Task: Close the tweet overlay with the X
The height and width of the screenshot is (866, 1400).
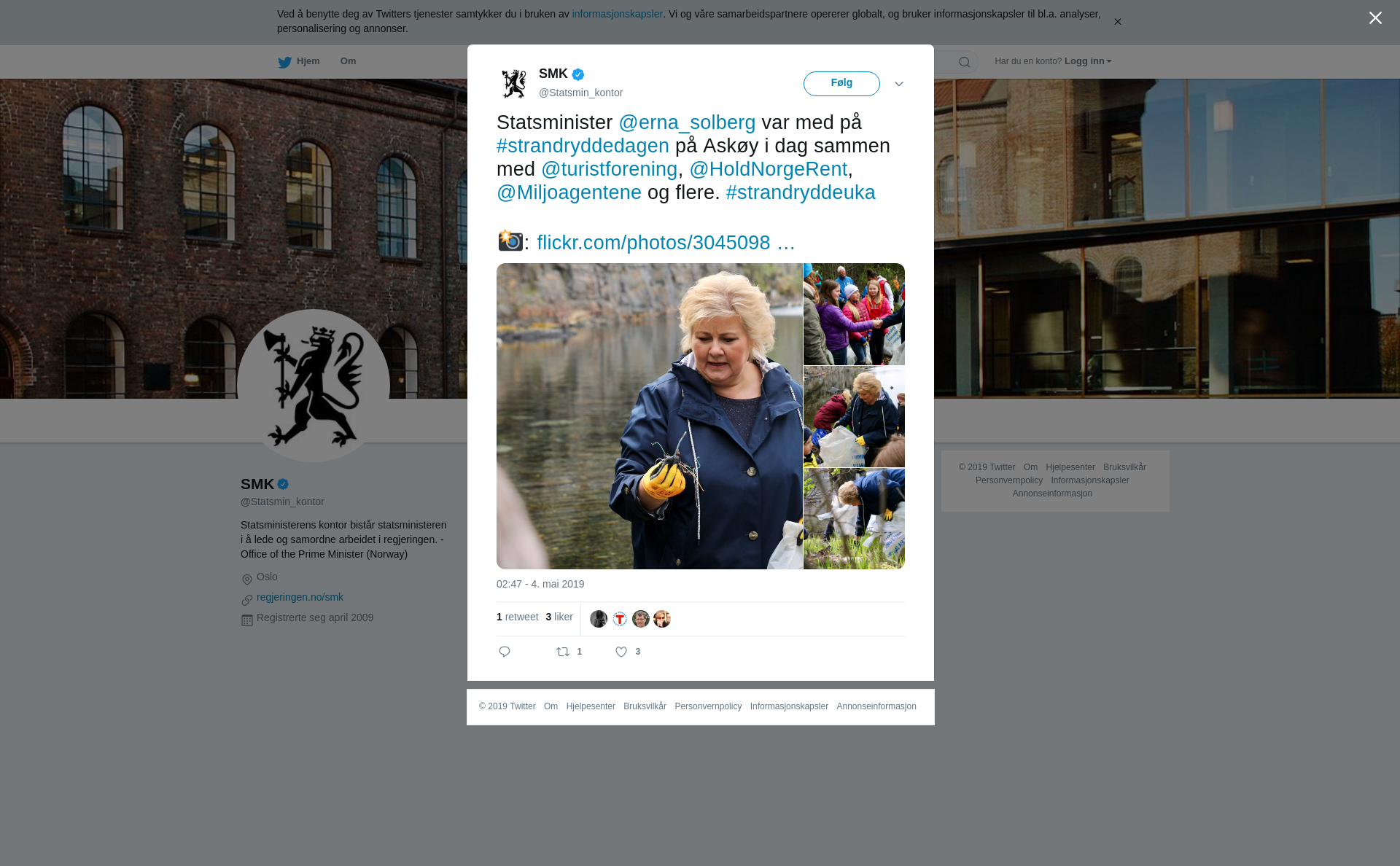Action: tap(1375, 18)
